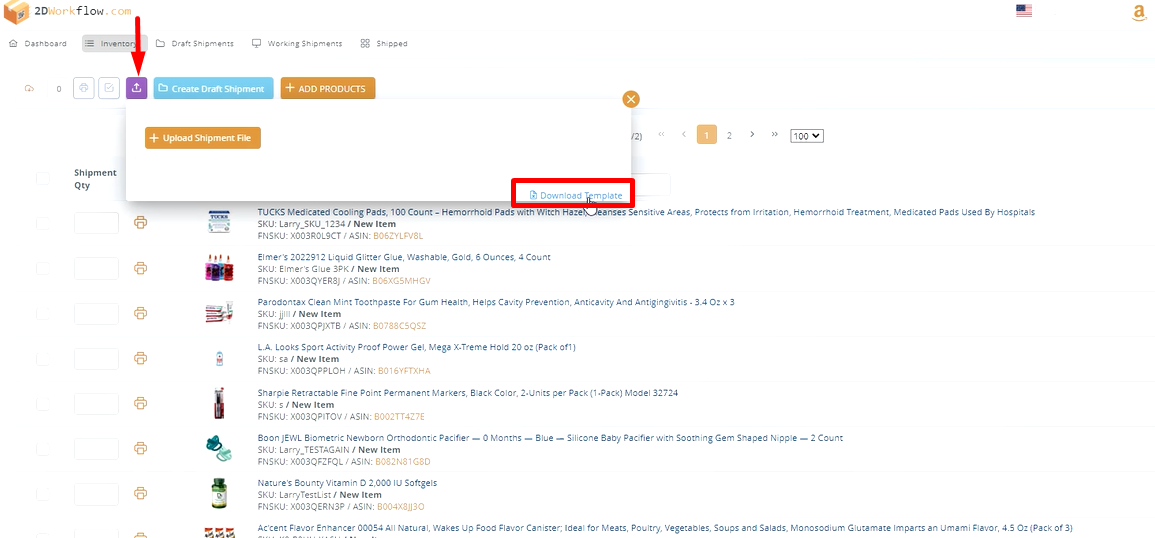Click the checkmark square icon in toolbar

point(109,88)
